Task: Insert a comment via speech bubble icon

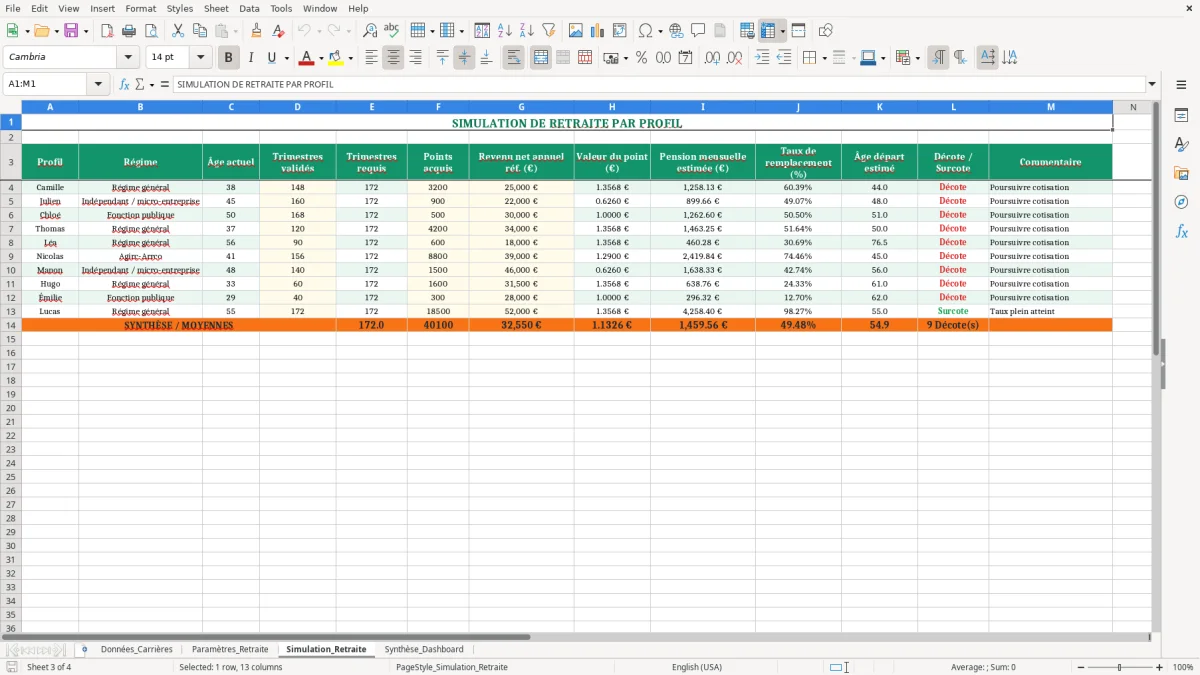Action: click(x=698, y=31)
